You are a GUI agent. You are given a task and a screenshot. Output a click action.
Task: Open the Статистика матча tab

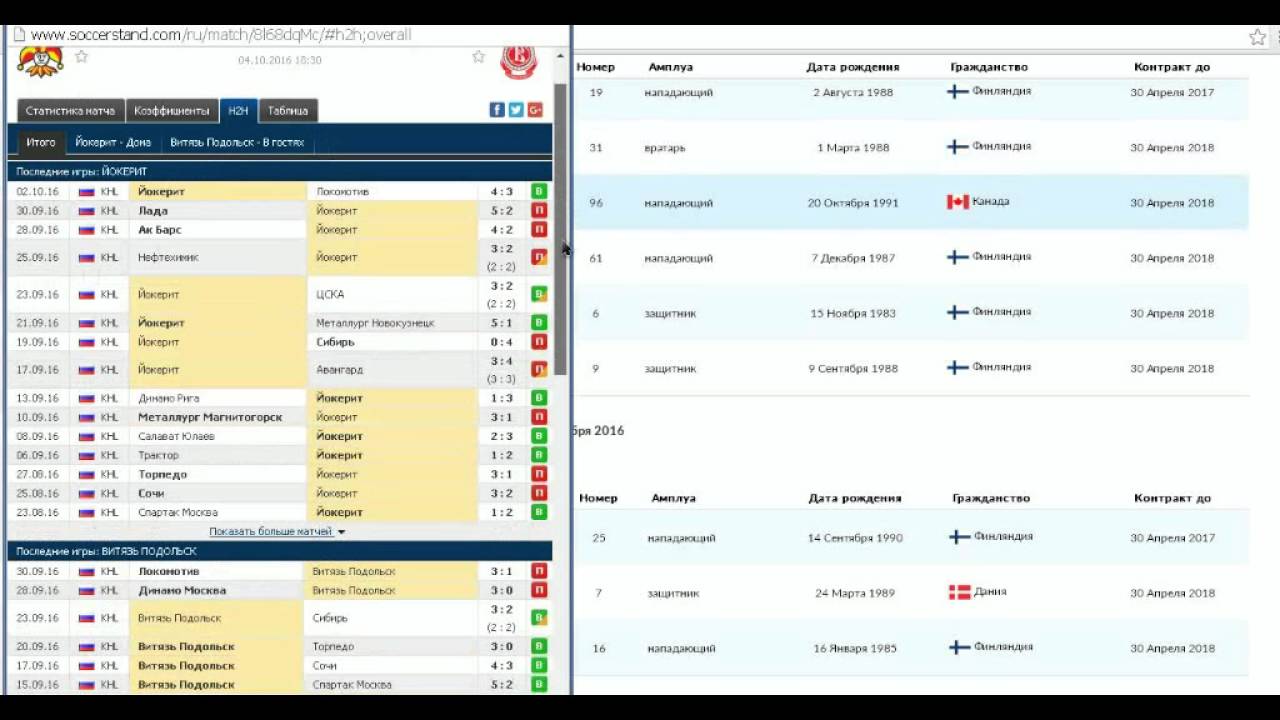(70, 110)
